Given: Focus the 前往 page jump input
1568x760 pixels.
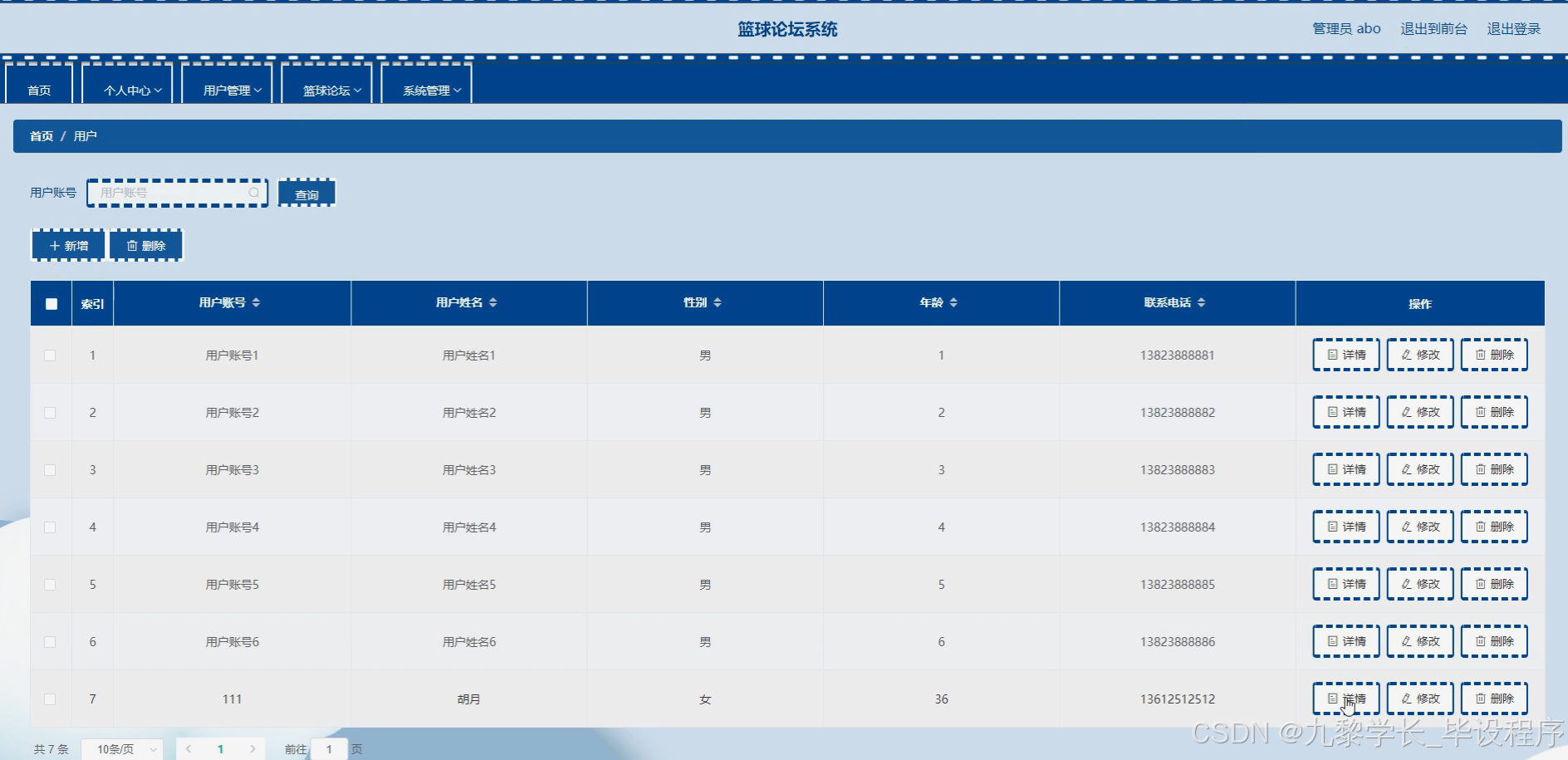Looking at the screenshot, I should (x=329, y=749).
